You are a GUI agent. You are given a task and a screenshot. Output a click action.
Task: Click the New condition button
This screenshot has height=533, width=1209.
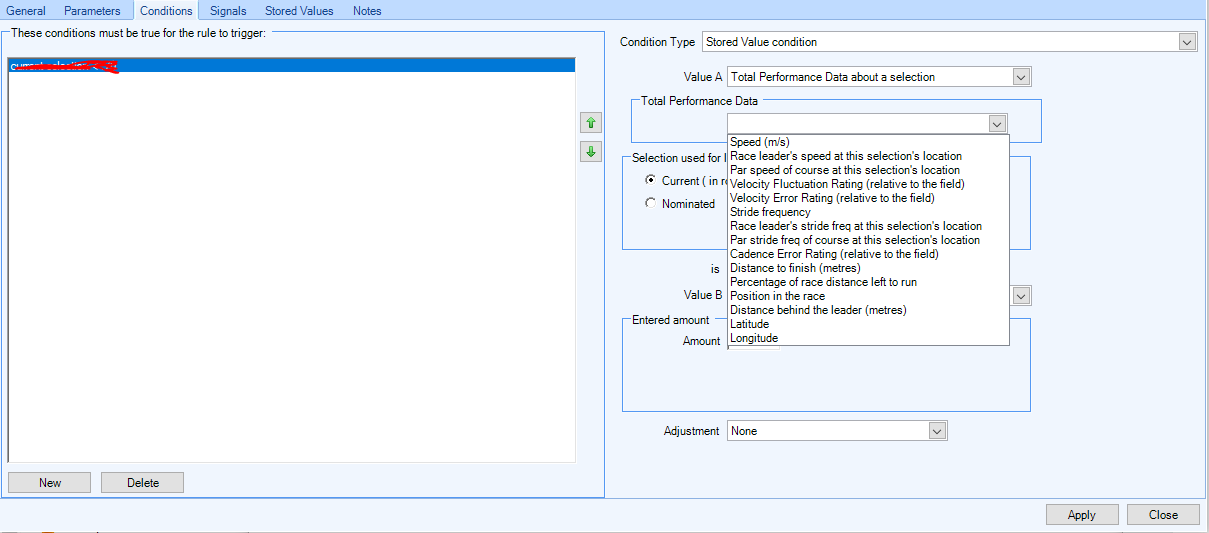tap(50, 482)
